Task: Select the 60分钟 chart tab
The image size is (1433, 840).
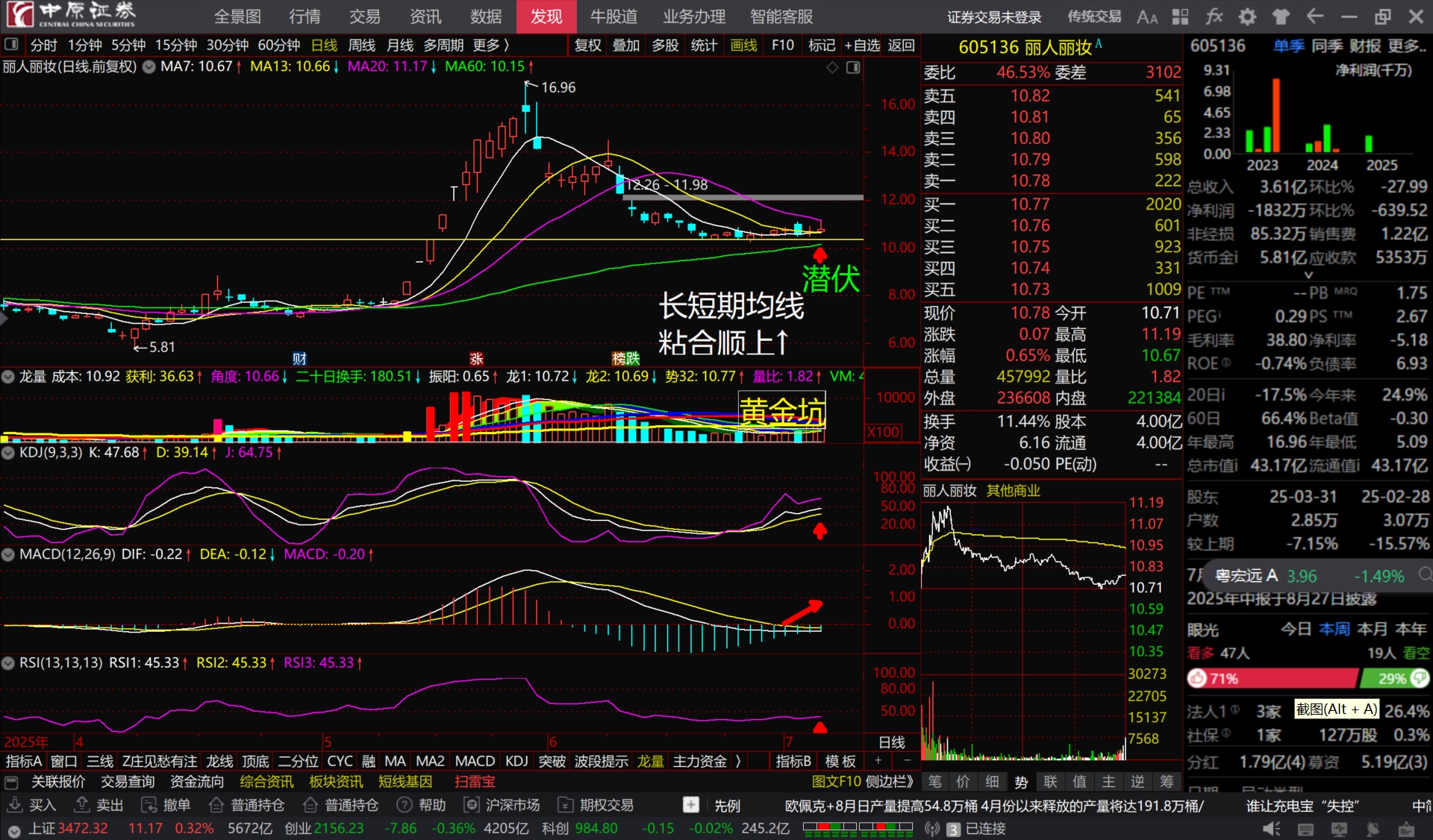Action: [x=279, y=46]
